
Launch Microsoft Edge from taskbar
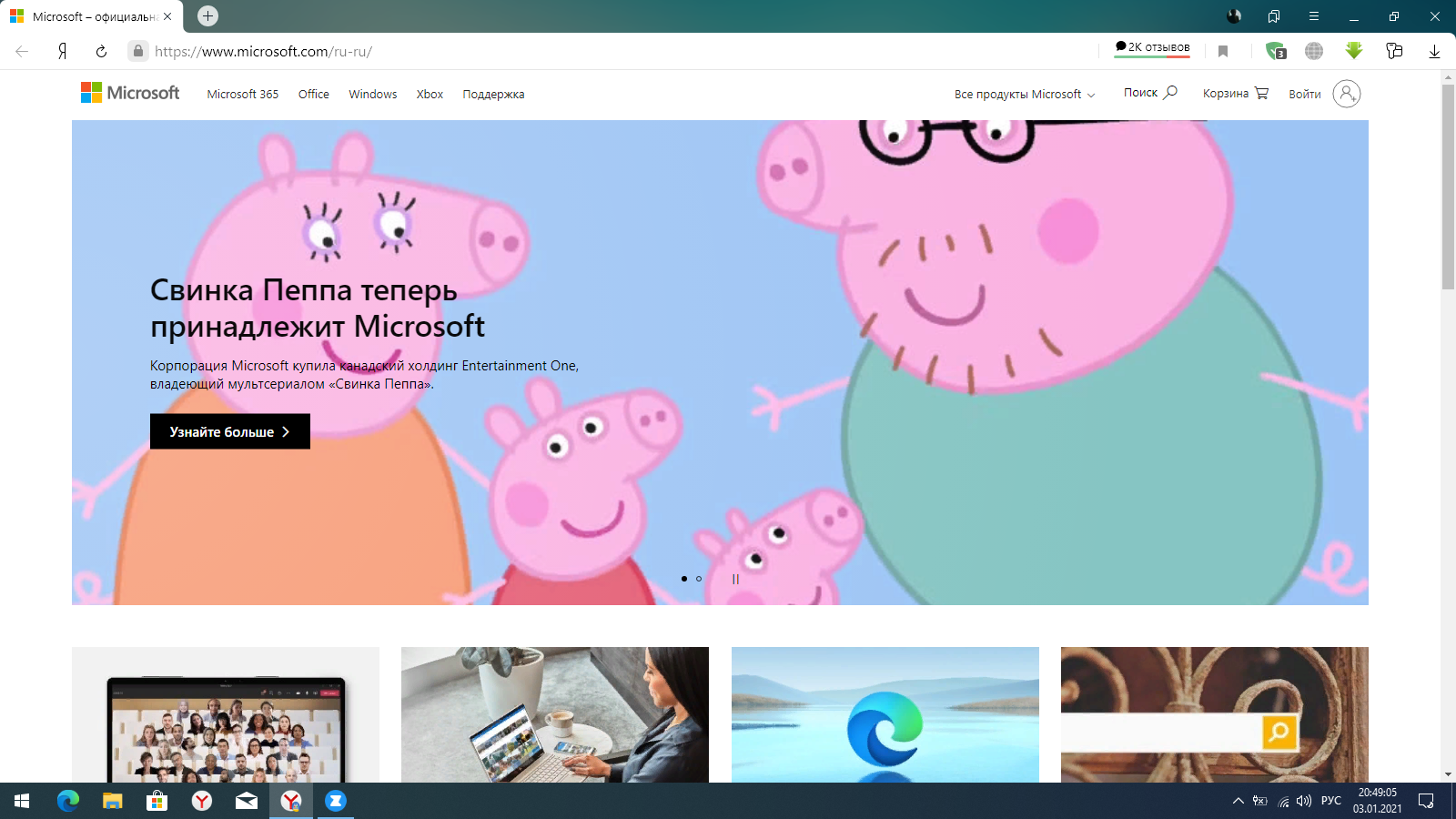coord(68,801)
